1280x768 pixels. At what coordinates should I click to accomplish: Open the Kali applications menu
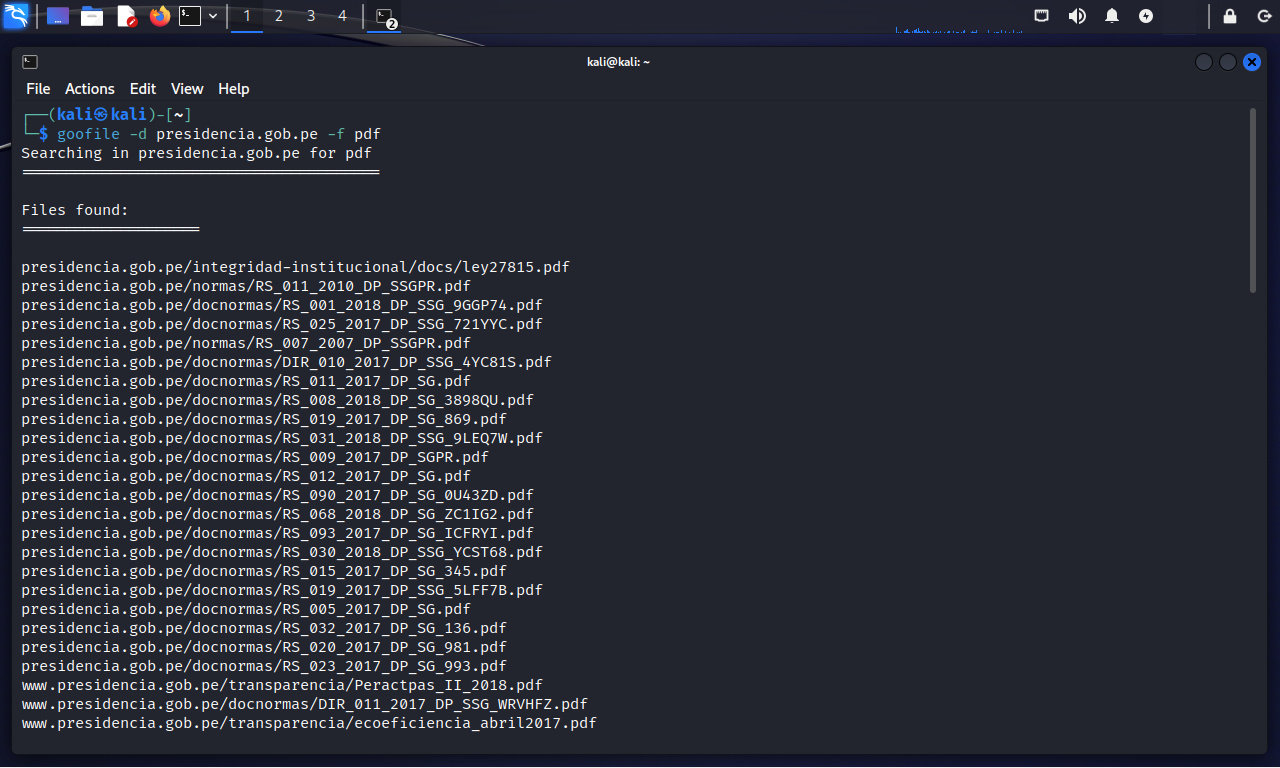point(15,16)
